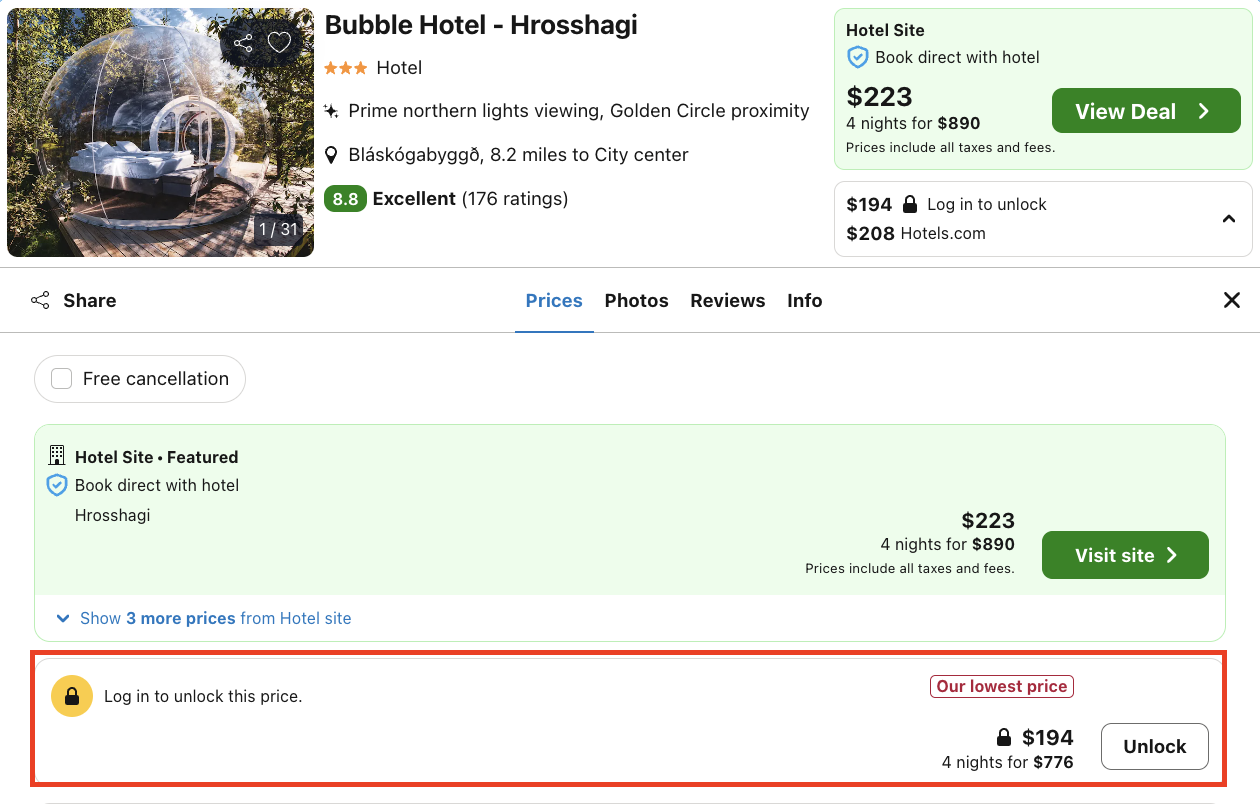Collapse the Hotels.com price comparison box
1260x804 pixels.
(x=1228, y=218)
